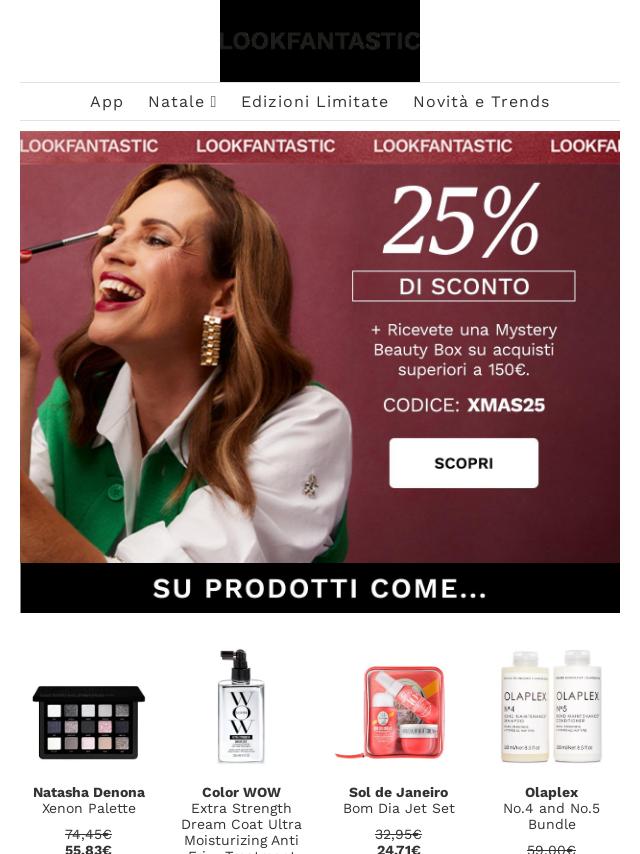Open the App menu link

(107, 102)
